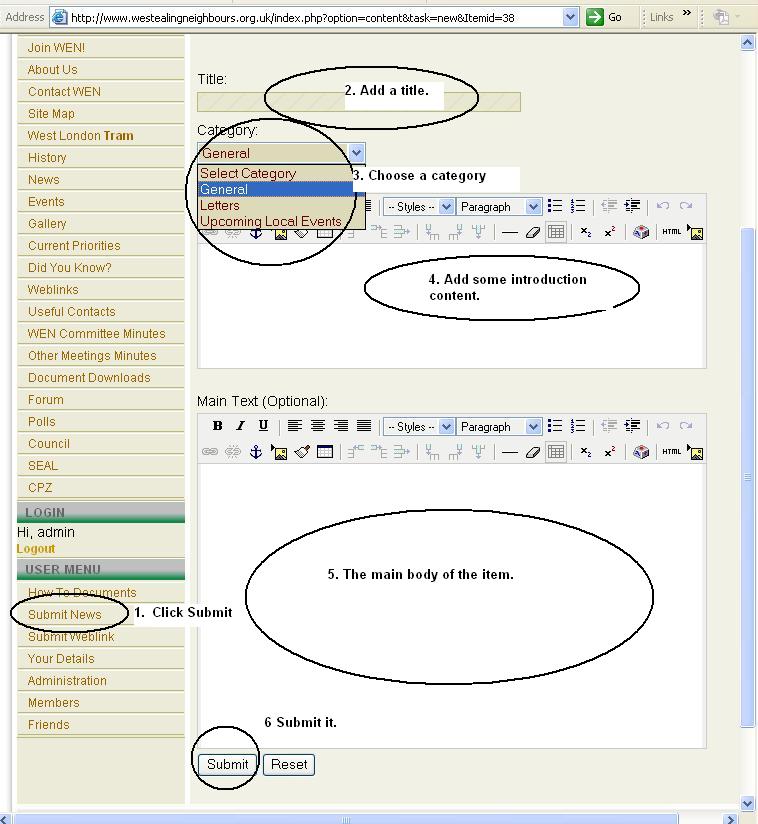Open Styles dropdown in Main Text toolbar
Screen dimensions: 758x824
coord(418,426)
